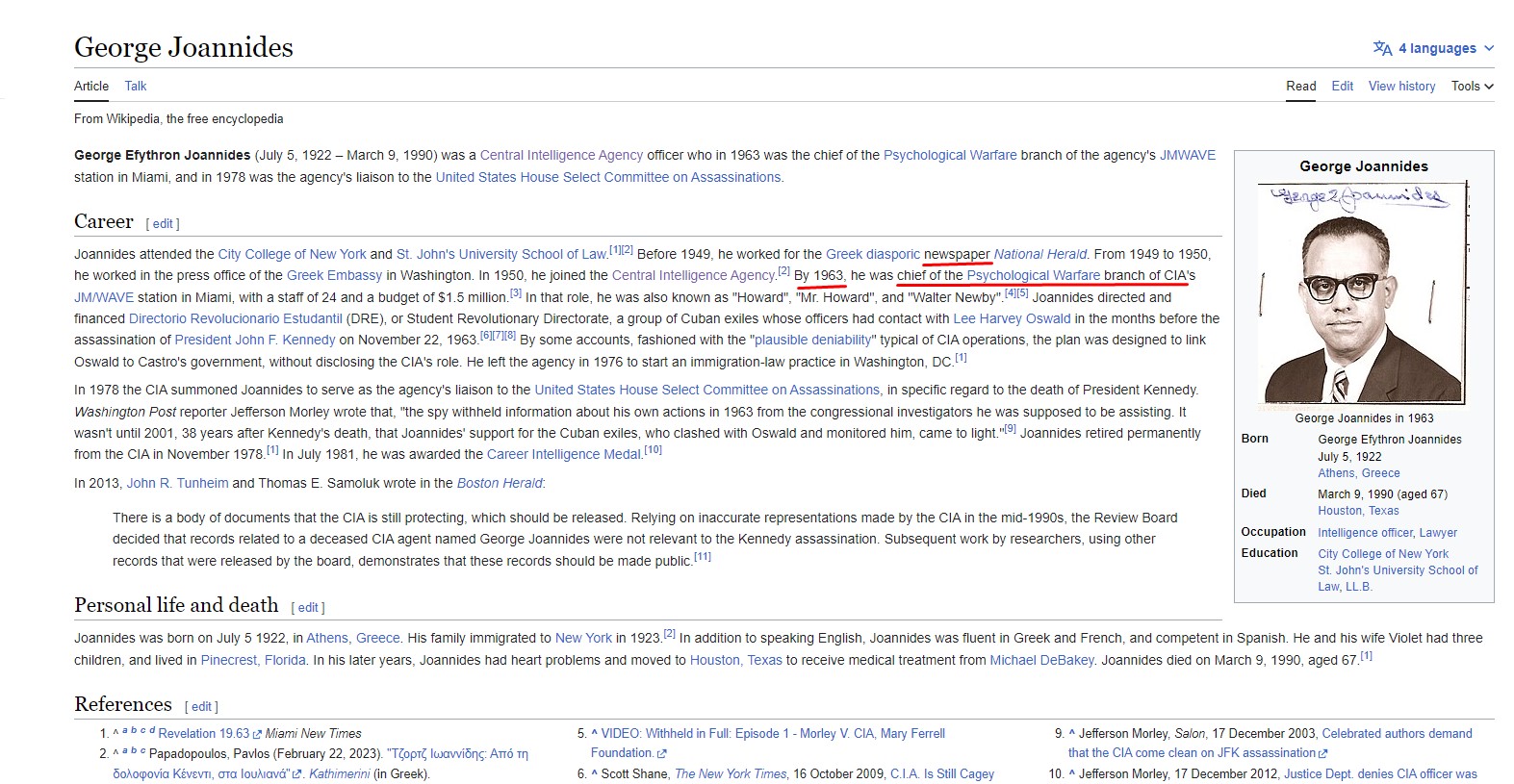The width and height of the screenshot is (1514, 784).
Task: Edit the References section
Action: coord(201,706)
